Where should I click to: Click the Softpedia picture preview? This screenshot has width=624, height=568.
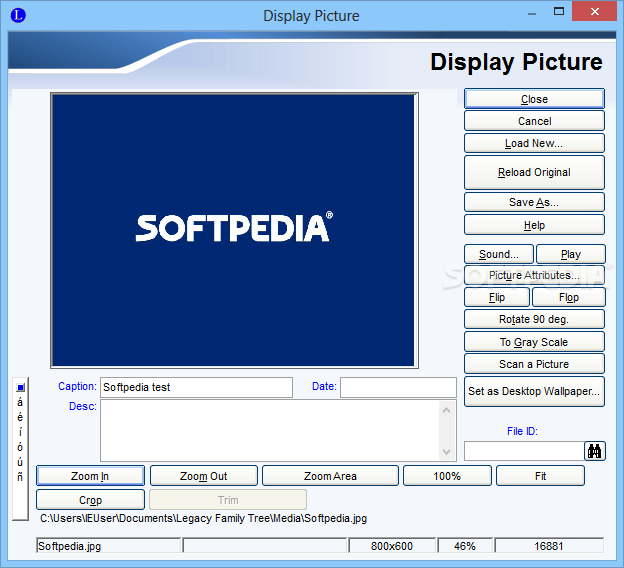pos(234,230)
